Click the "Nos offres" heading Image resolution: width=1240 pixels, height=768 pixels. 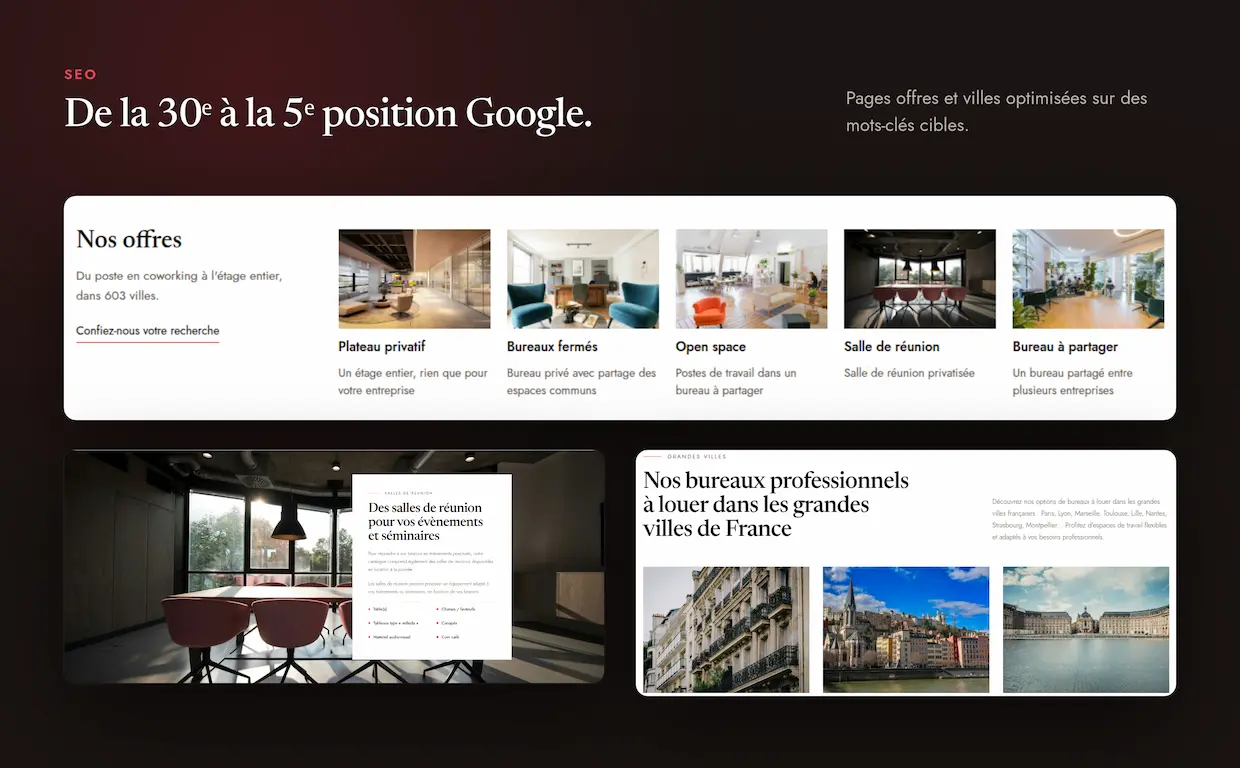click(129, 240)
